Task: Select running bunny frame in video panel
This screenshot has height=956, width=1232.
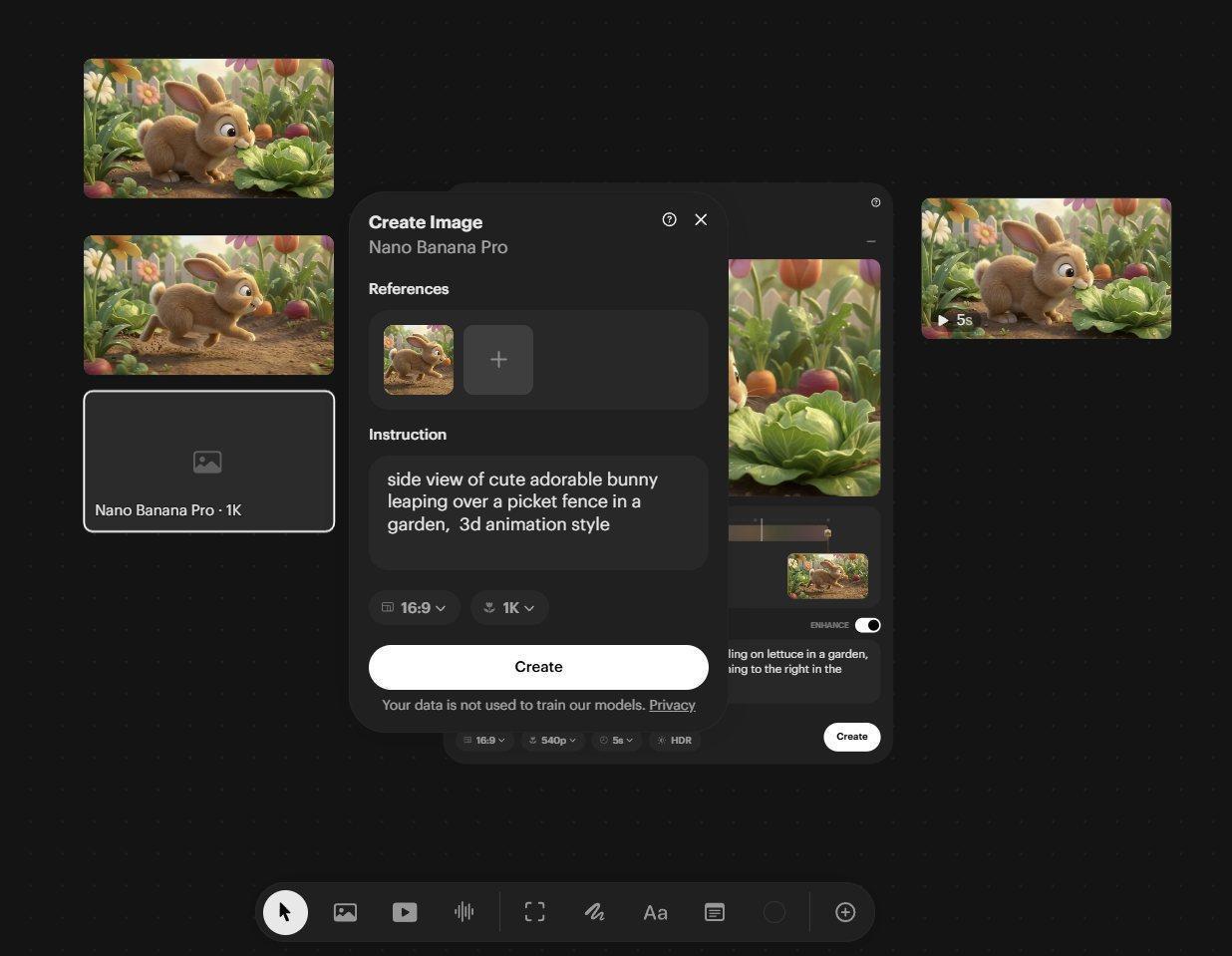Action: [x=827, y=576]
